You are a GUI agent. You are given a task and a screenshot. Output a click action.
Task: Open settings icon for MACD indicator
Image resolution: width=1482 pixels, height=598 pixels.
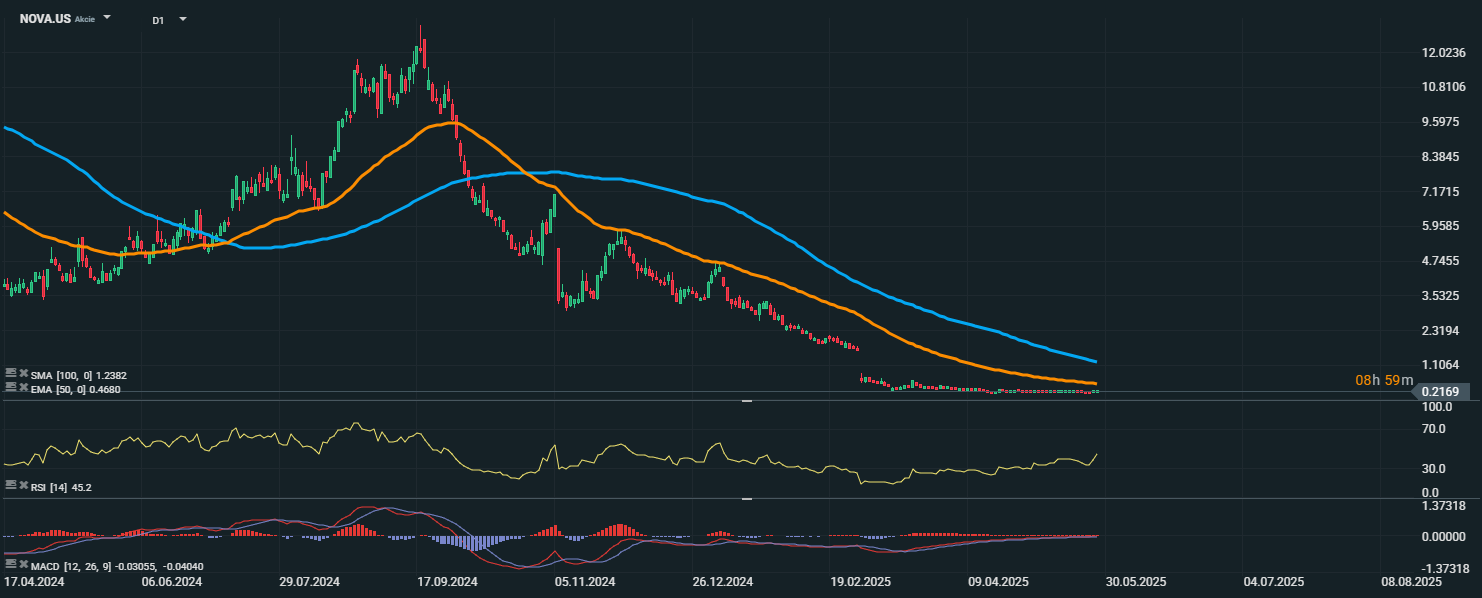coord(10,565)
